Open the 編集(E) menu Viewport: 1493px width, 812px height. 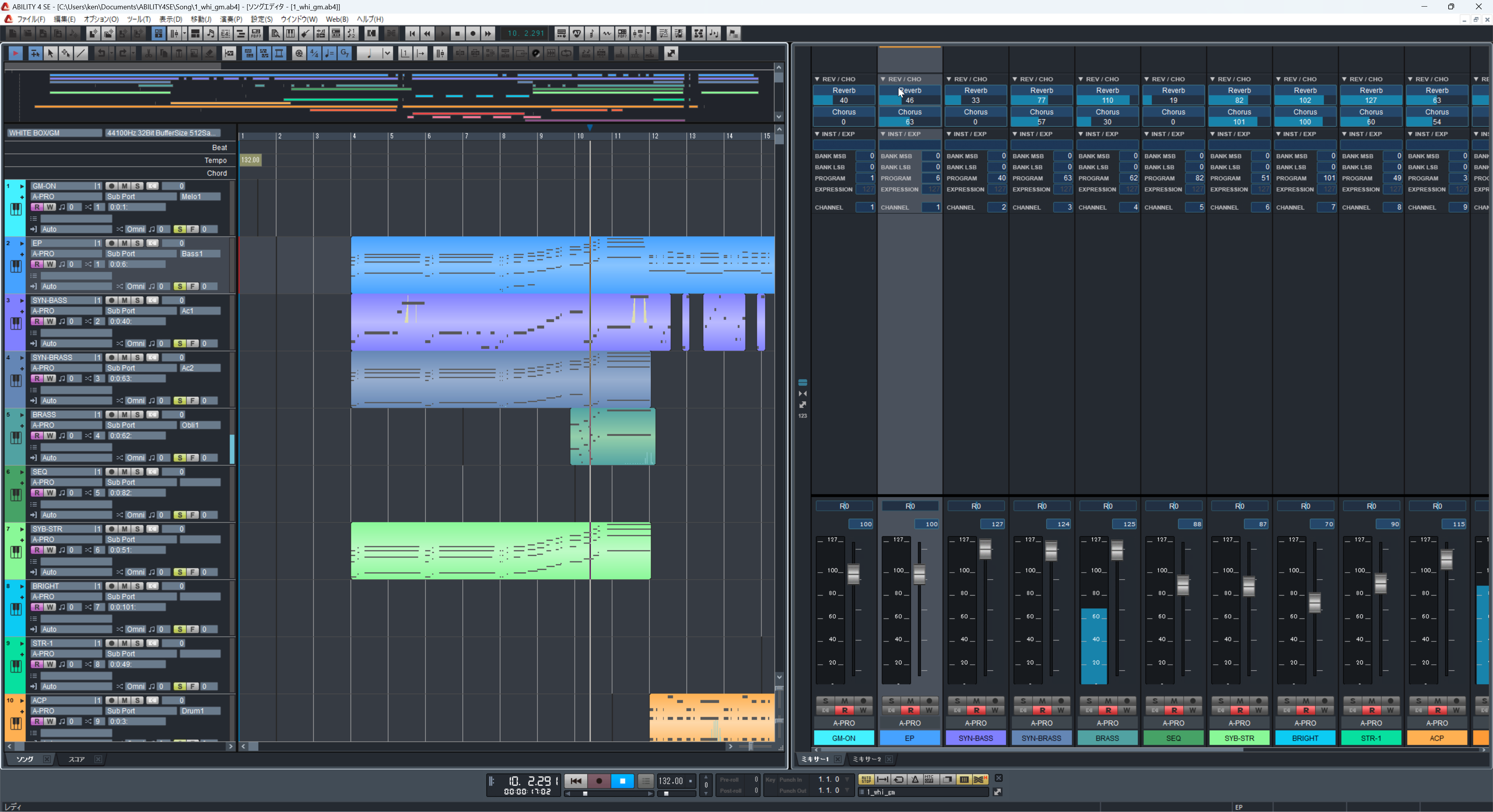coord(64,19)
